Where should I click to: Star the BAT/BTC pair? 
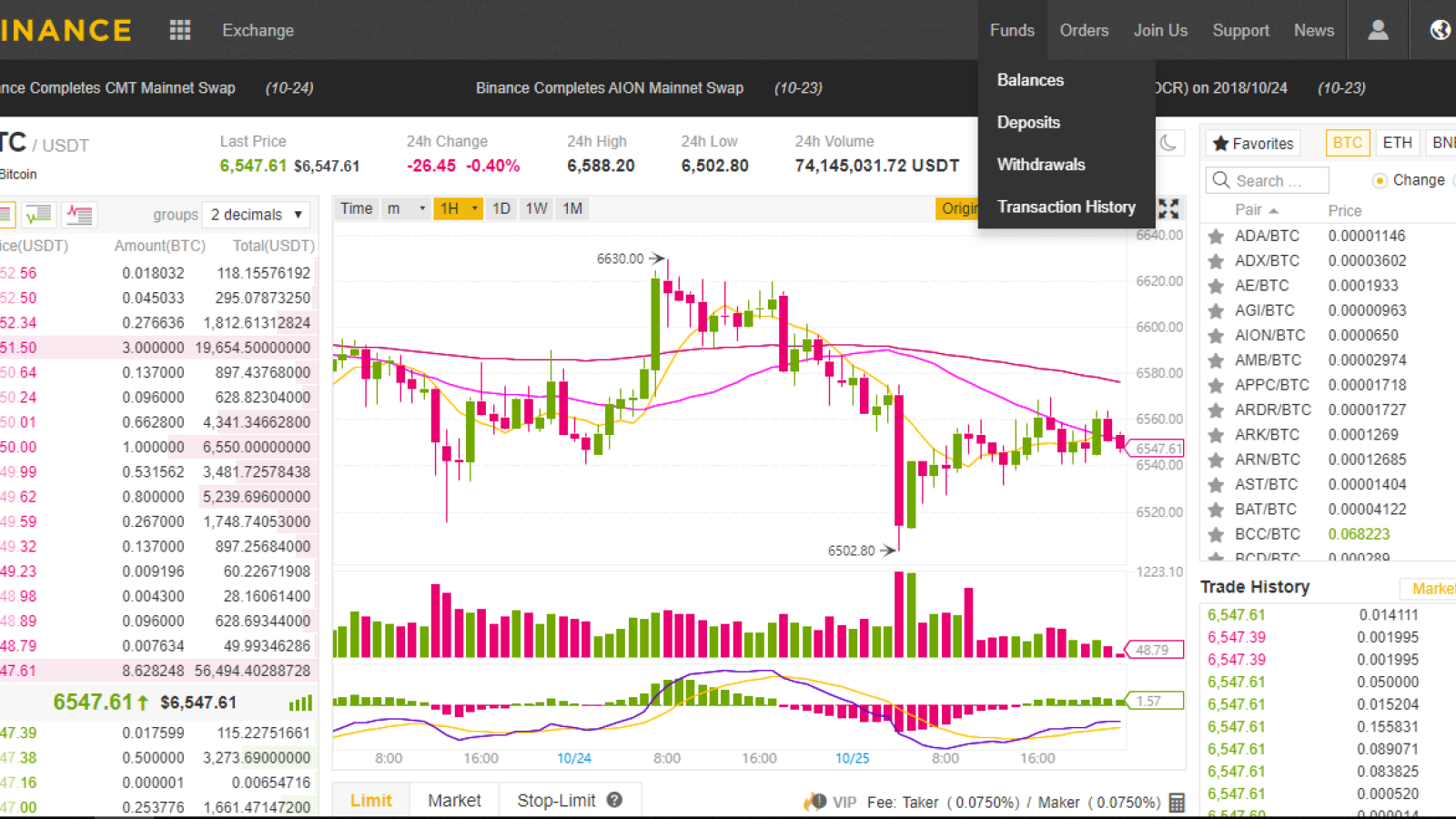tap(1216, 510)
